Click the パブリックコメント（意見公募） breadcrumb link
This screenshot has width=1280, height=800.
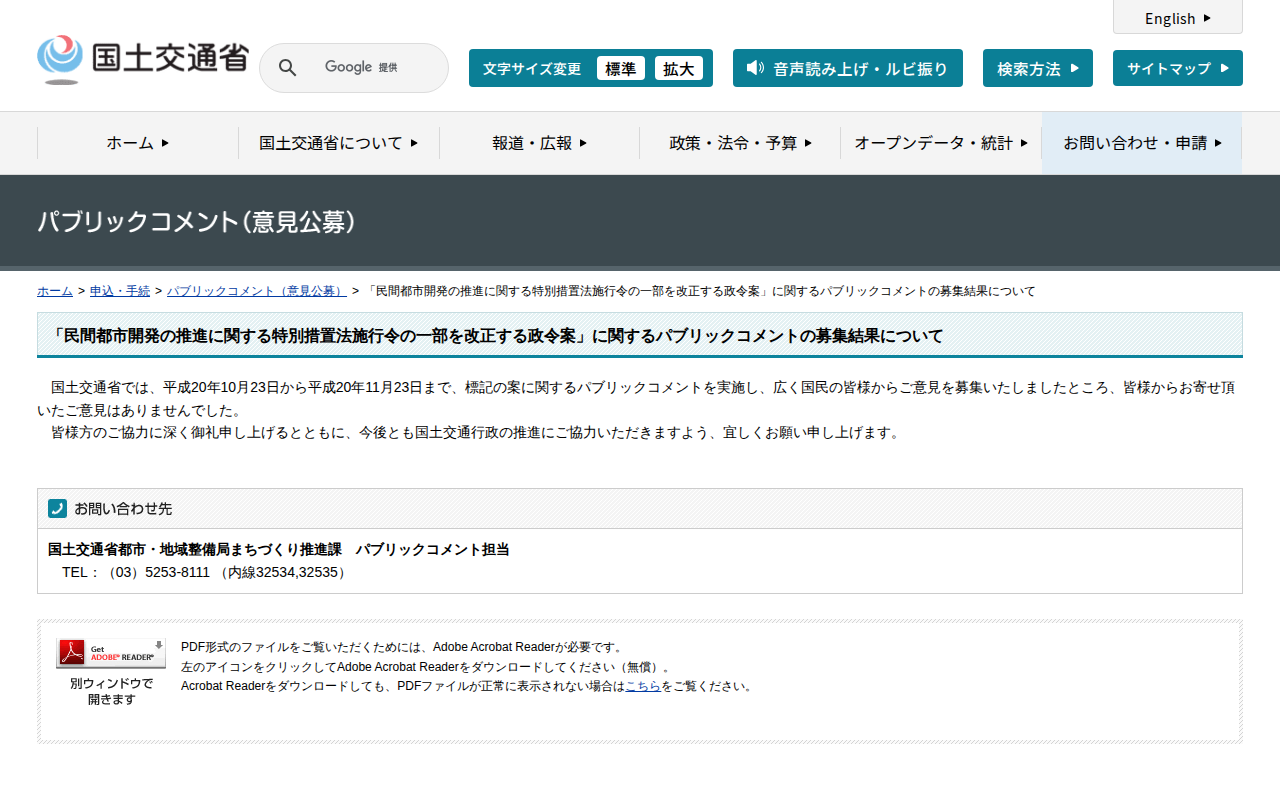(x=256, y=291)
